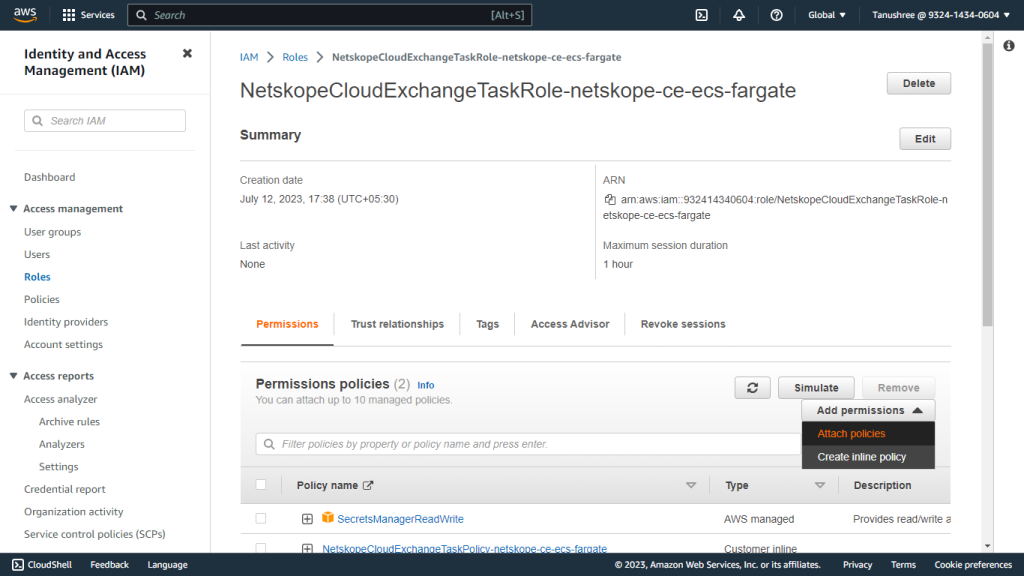Select the NetskopeCloudExchangeTaskPolicy row checkbox
This screenshot has width=1024, height=576.
[261, 548]
